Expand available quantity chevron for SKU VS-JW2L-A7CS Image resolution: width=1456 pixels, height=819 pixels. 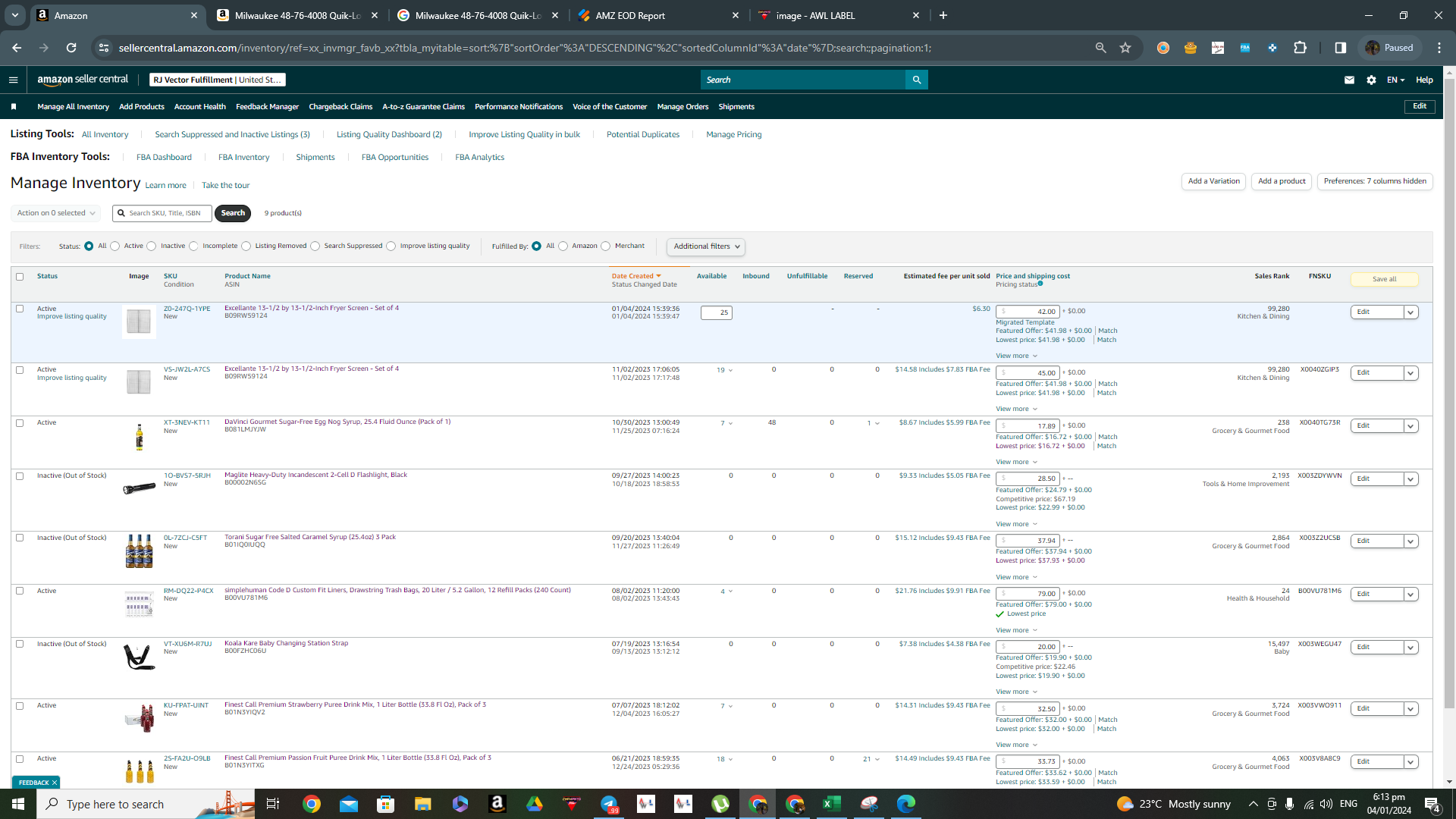pyautogui.click(x=730, y=371)
